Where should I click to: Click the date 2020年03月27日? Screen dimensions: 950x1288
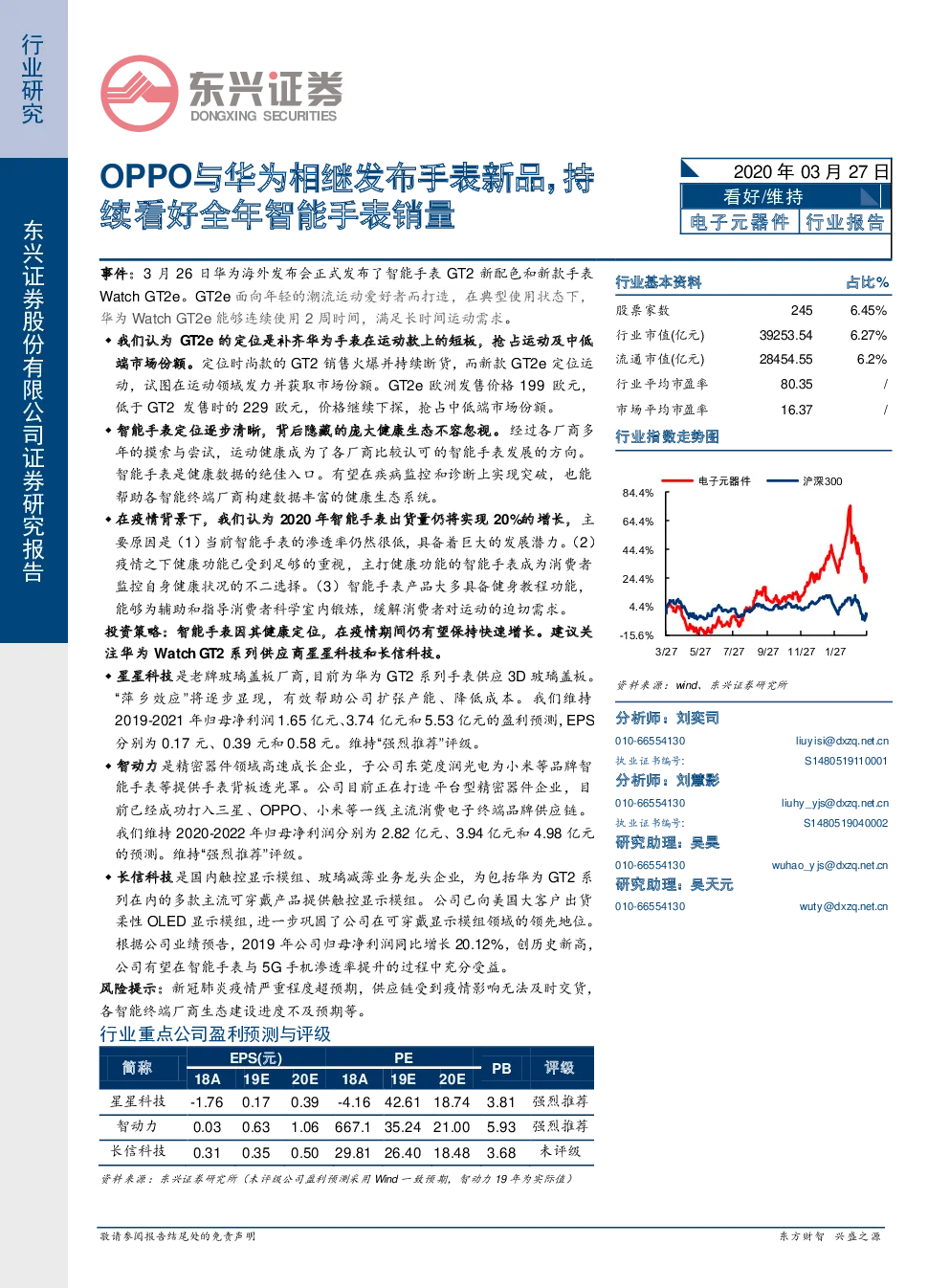click(x=811, y=171)
